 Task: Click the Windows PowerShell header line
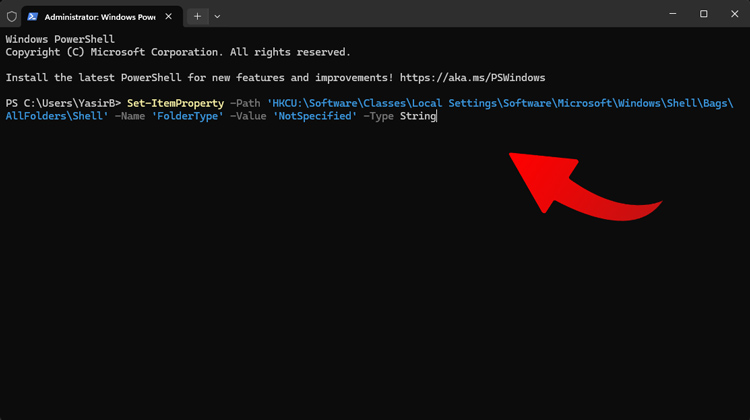coord(60,39)
